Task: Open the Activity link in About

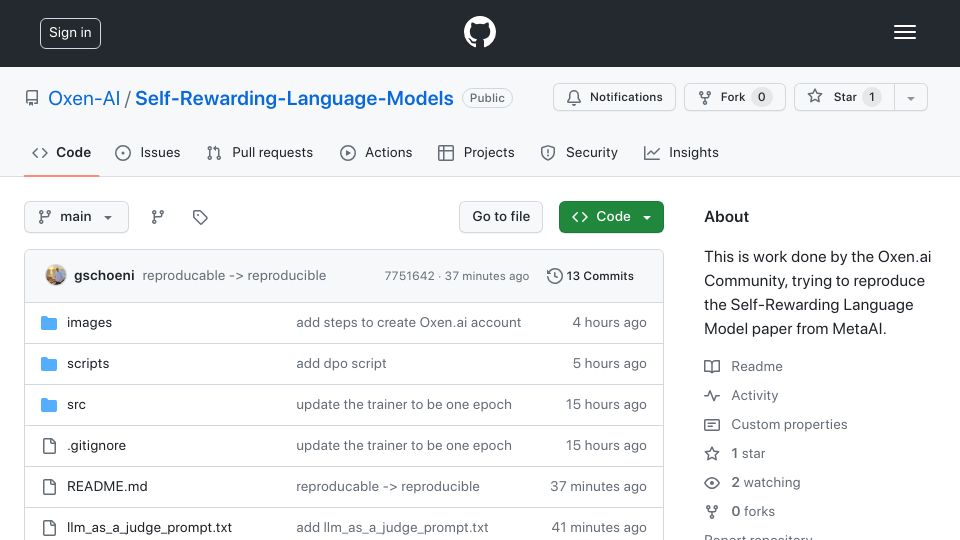Action: pyautogui.click(x=754, y=396)
